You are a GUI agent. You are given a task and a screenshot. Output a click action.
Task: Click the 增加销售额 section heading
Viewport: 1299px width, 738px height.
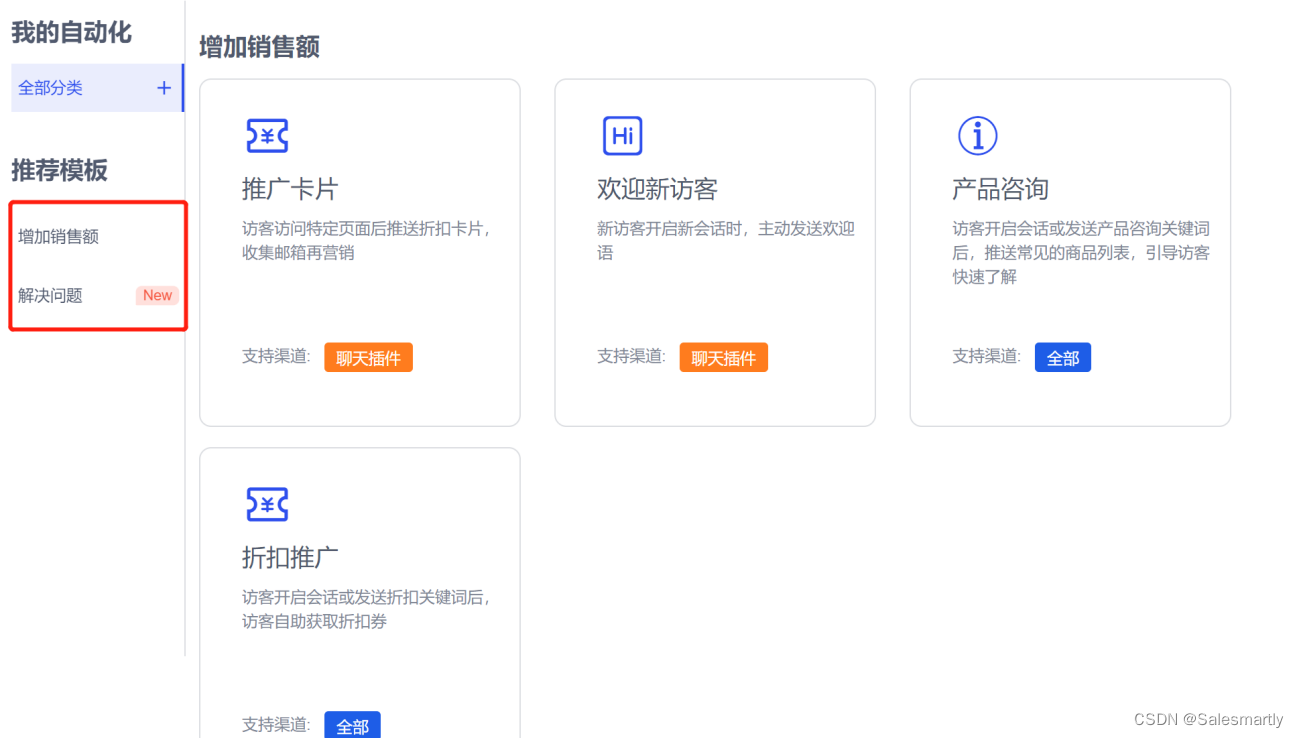point(259,47)
